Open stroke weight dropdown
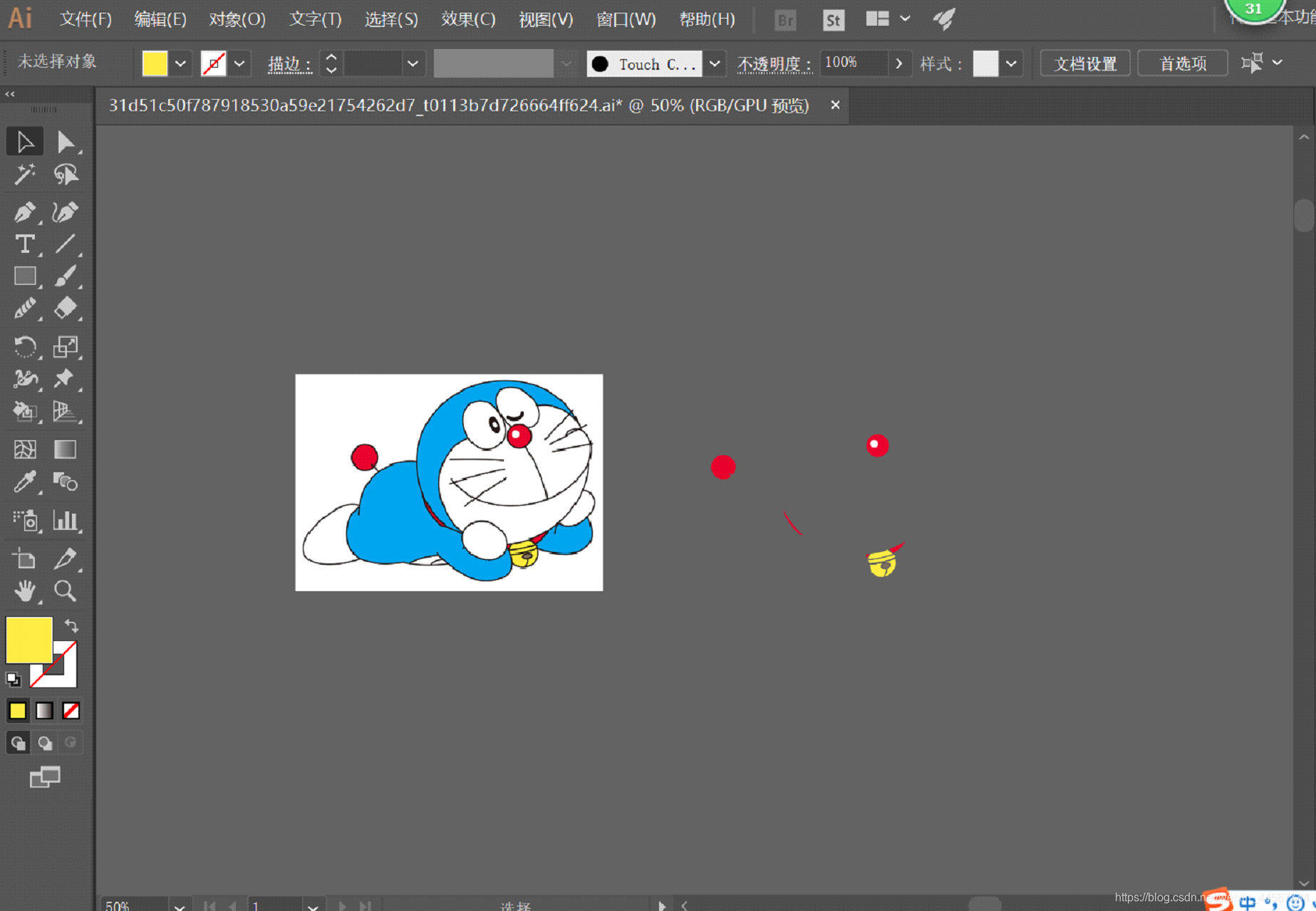The width and height of the screenshot is (1316, 911). 413,63
